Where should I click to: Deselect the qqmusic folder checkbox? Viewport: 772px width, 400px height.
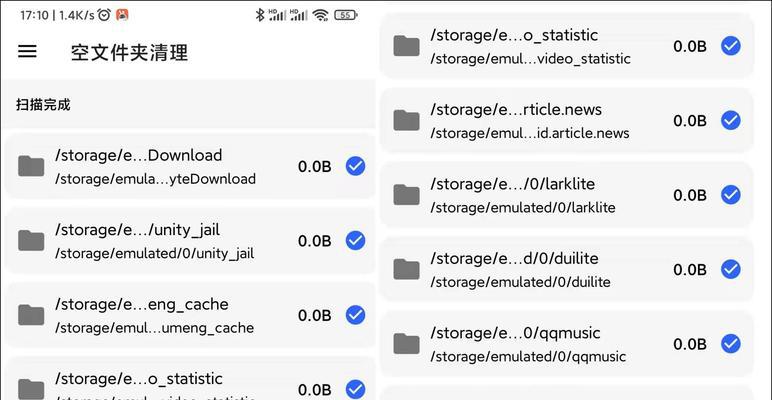731,344
